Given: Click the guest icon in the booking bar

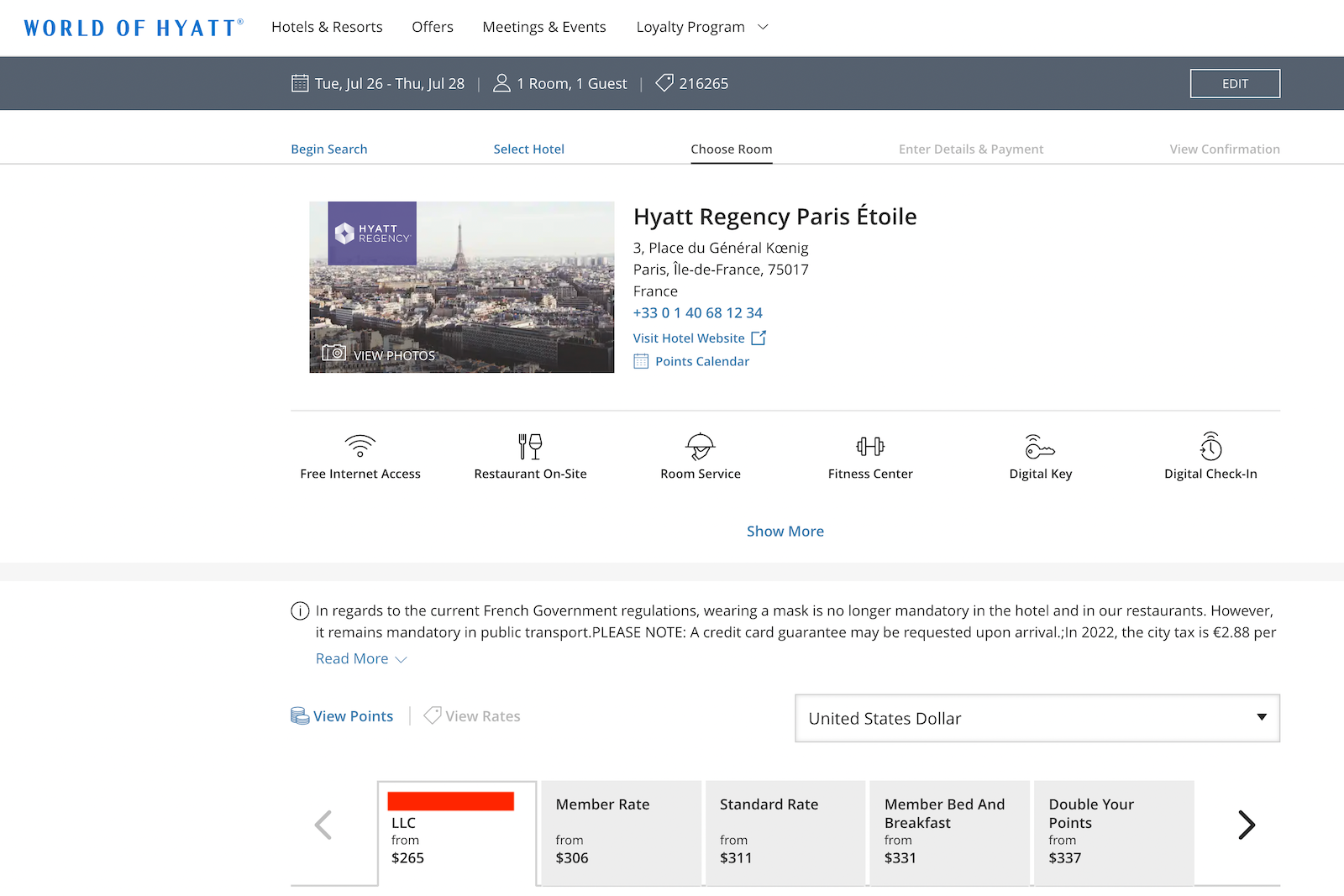Looking at the screenshot, I should click(501, 83).
